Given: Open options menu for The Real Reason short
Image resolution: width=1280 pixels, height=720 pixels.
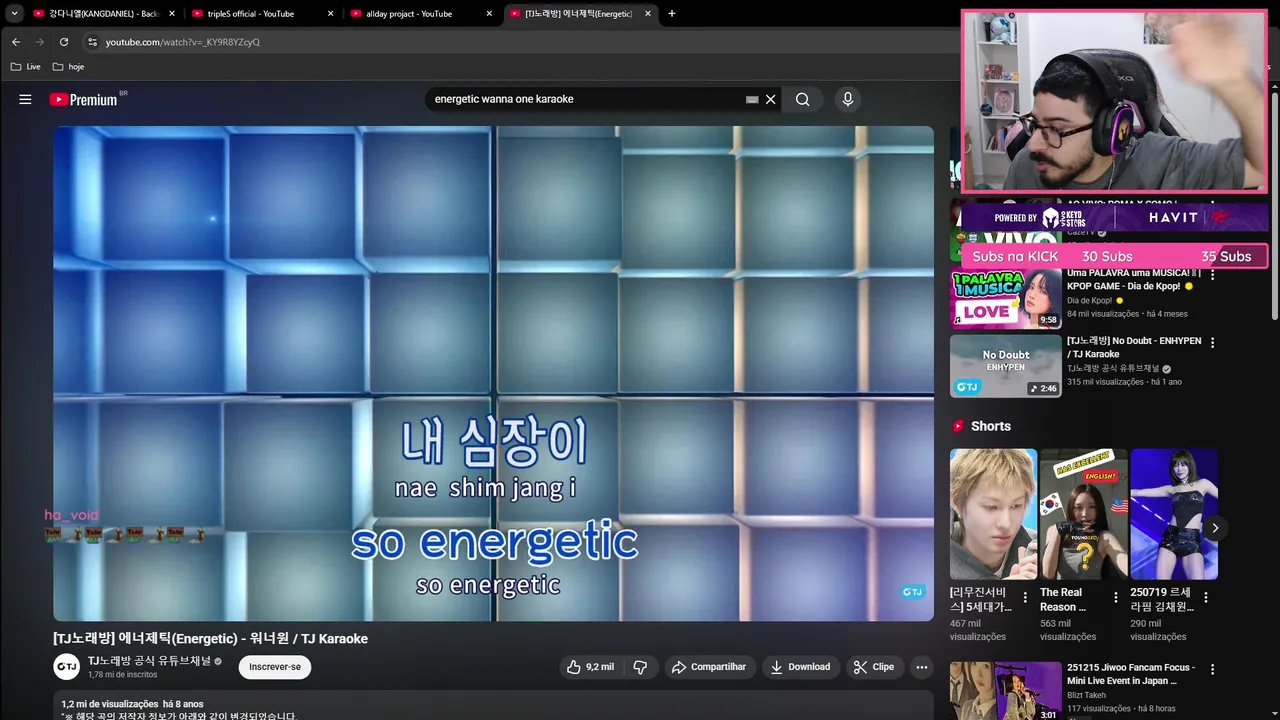Looking at the screenshot, I should tap(1115, 598).
